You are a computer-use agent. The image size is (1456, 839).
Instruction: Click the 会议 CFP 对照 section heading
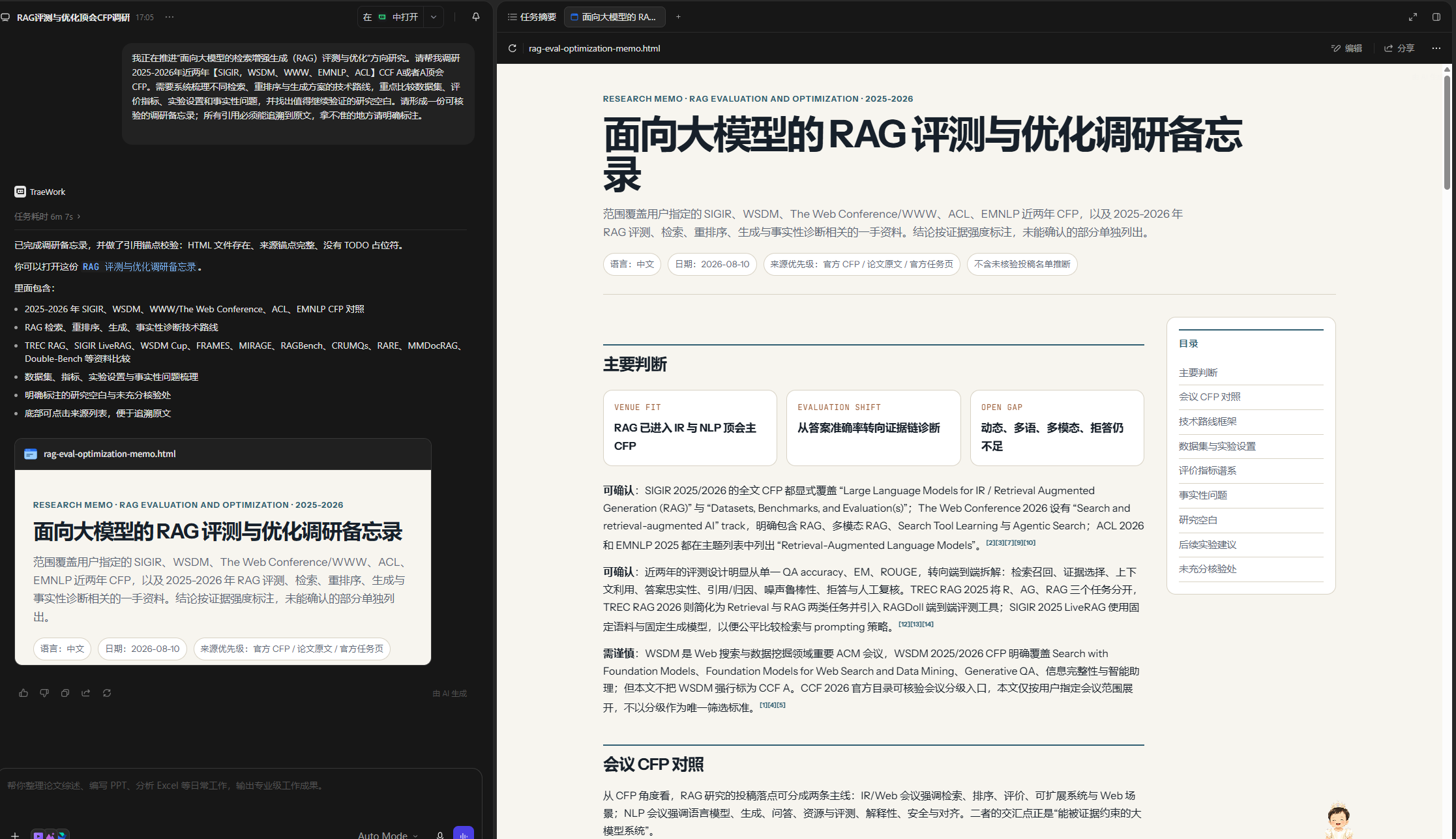coord(653,765)
